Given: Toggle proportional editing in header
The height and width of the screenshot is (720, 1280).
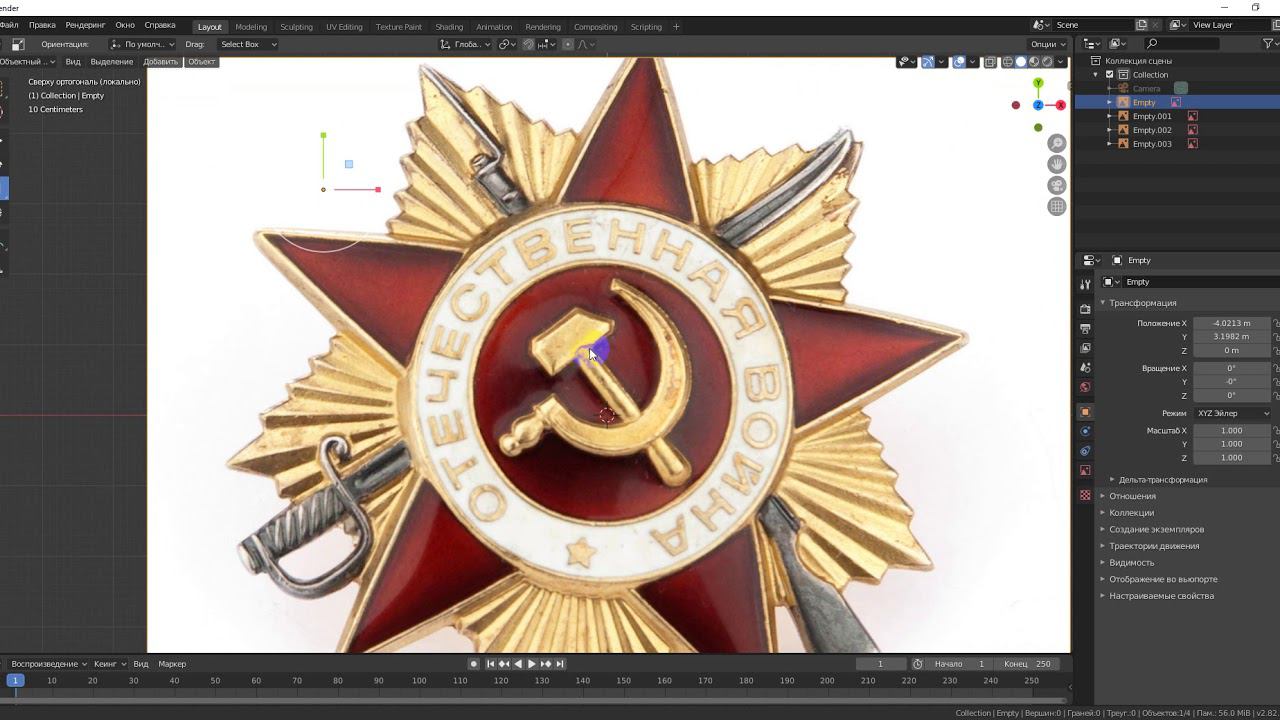Looking at the screenshot, I should [x=568, y=44].
